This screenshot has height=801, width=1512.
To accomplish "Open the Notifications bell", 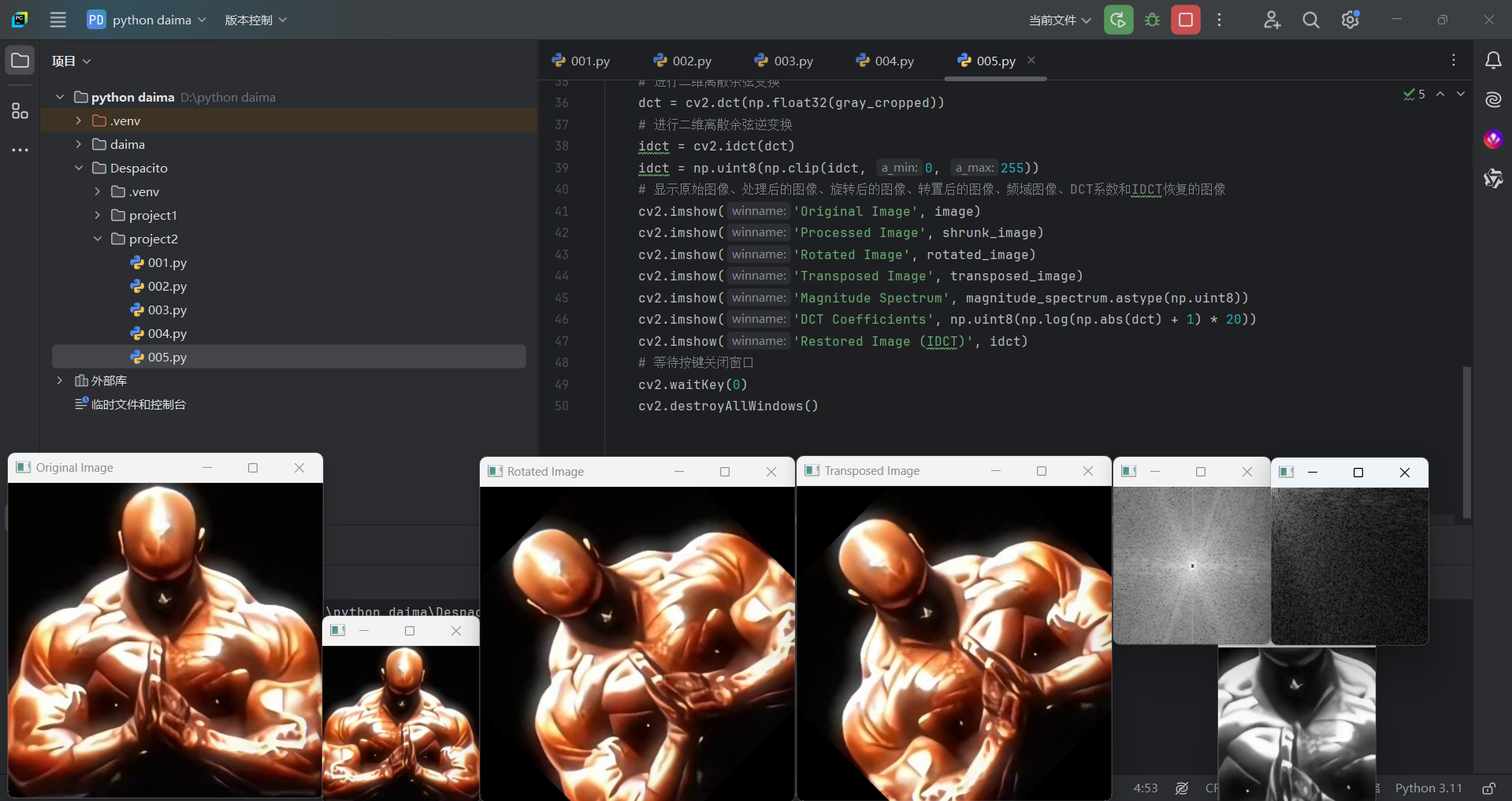I will tap(1493, 61).
